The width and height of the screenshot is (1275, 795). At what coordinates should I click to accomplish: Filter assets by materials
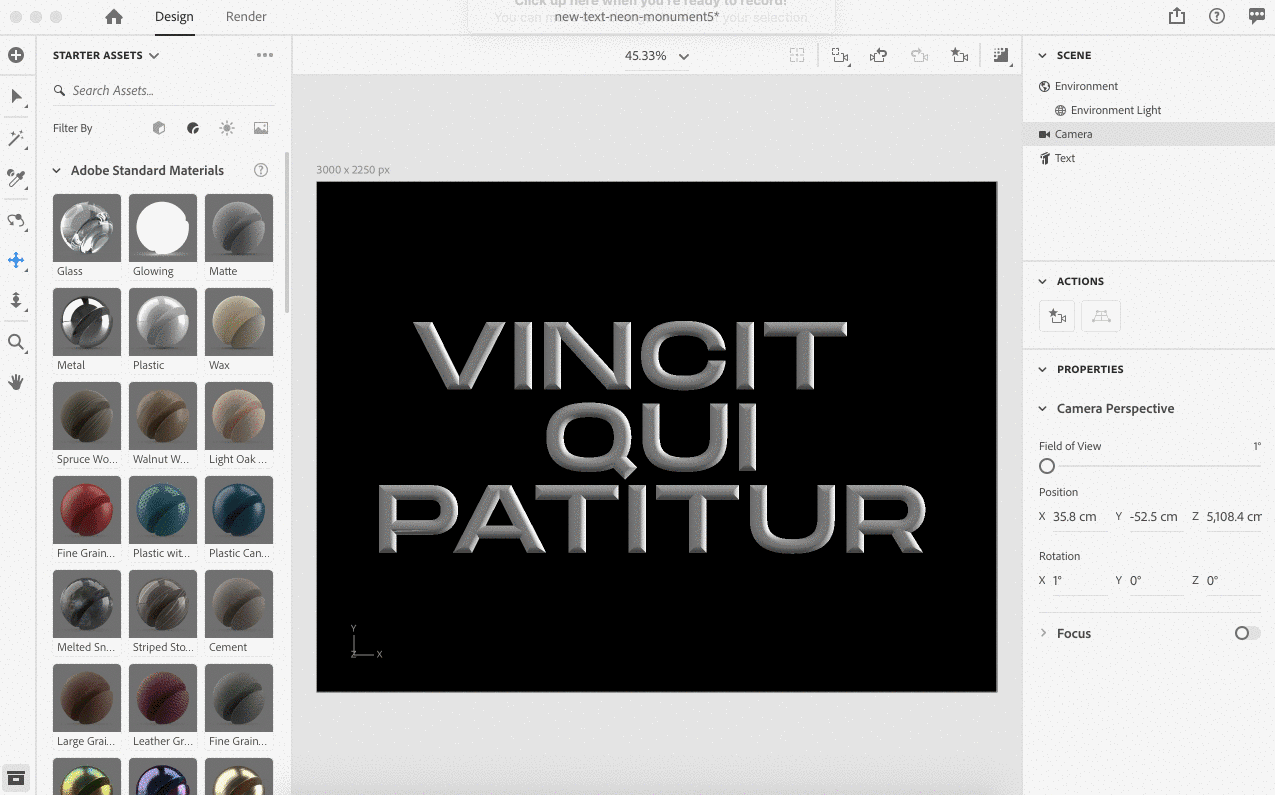193,128
